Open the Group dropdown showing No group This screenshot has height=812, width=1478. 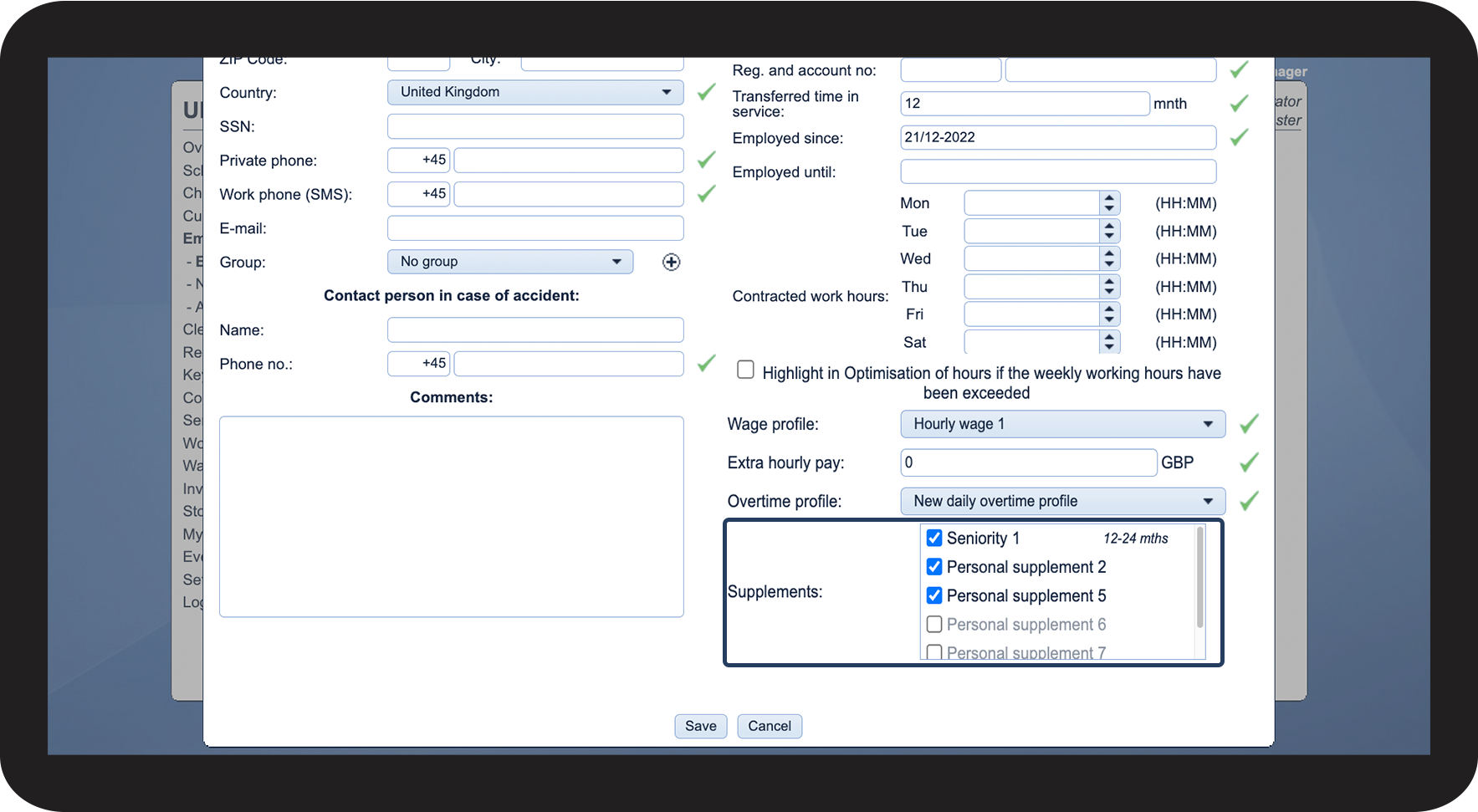(510, 262)
